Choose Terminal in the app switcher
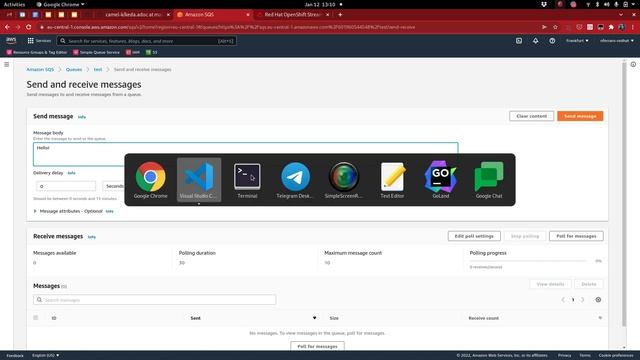 pos(247,180)
